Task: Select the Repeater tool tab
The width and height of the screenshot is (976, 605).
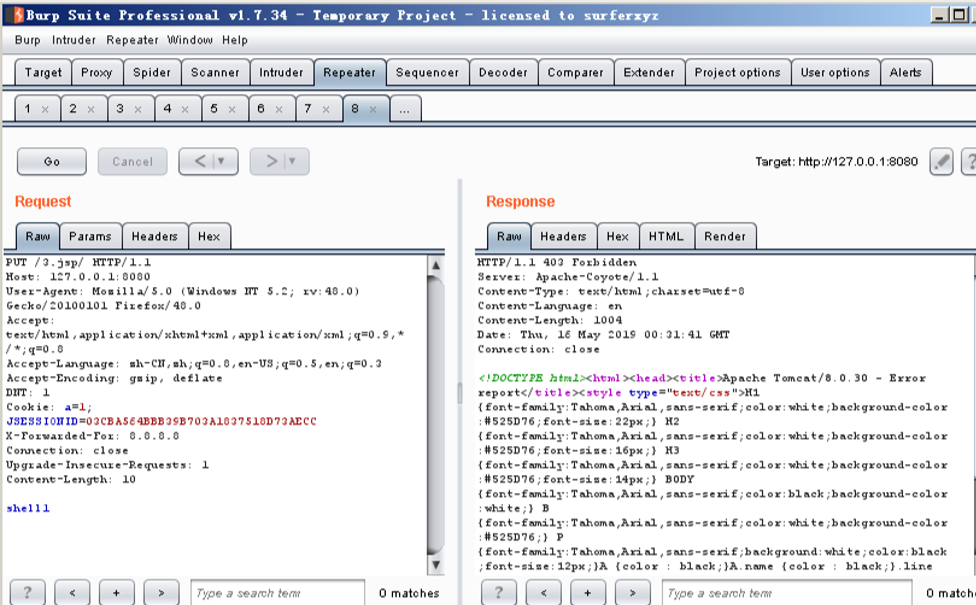Action: (349, 72)
